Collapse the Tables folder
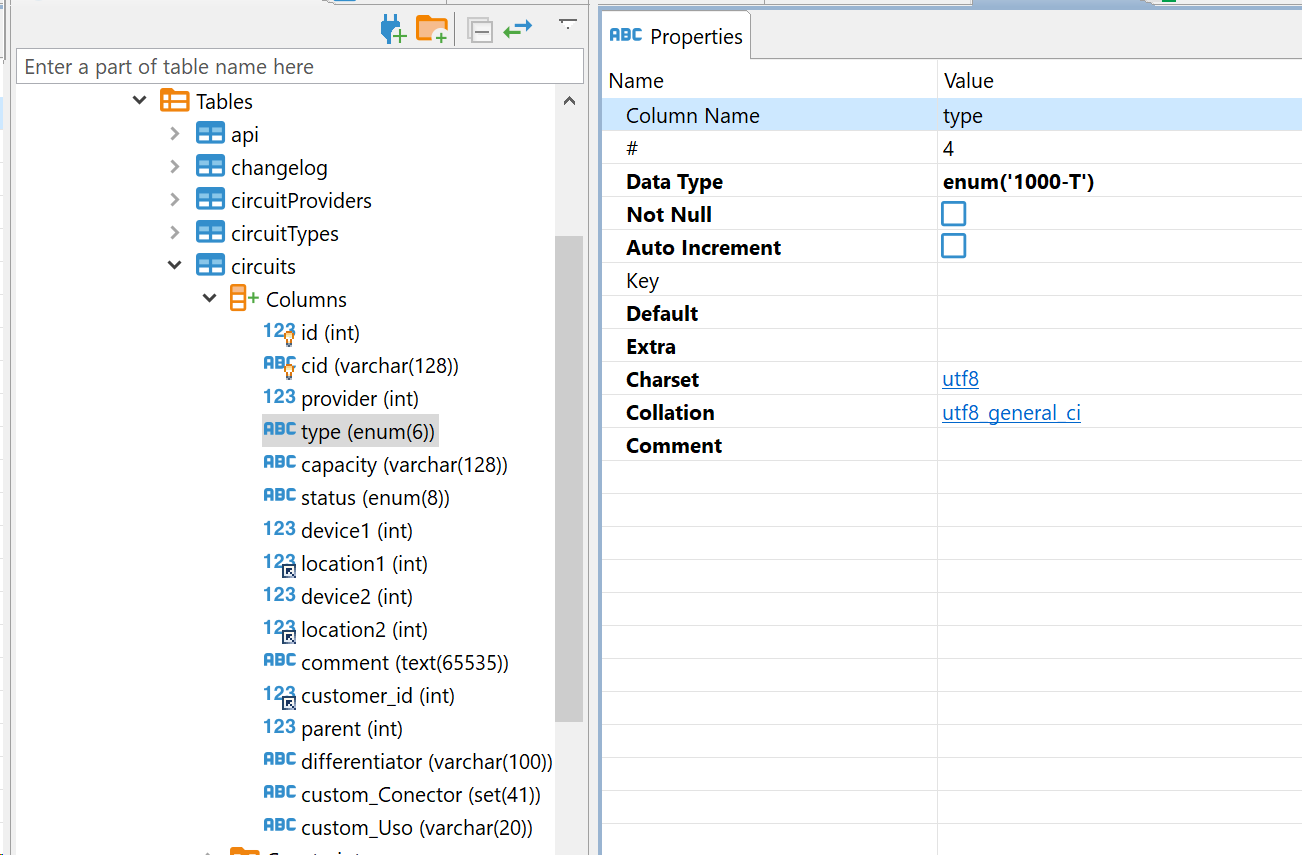This screenshot has width=1302, height=855. (139, 100)
